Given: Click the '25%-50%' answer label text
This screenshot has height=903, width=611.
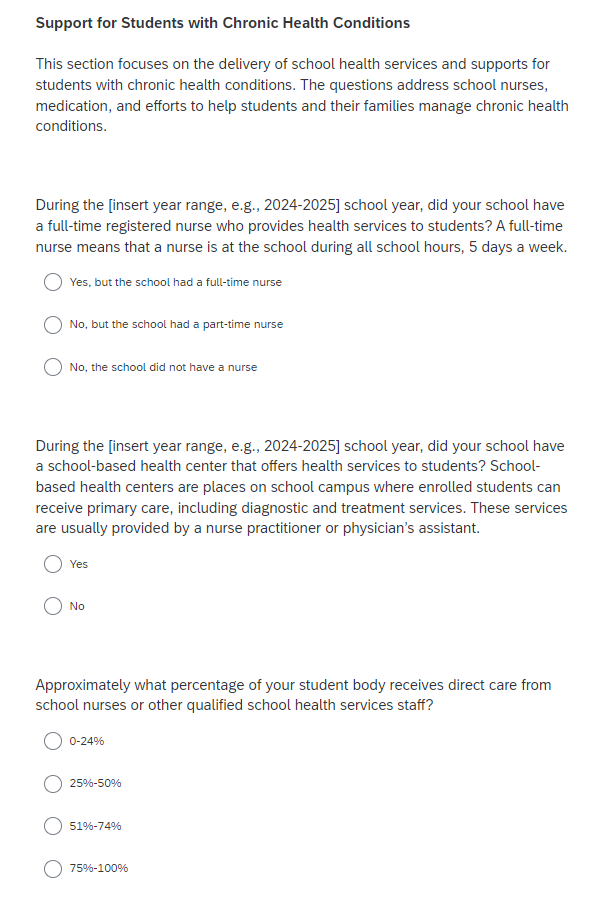Looking at the screenshot, I should 96,783.
